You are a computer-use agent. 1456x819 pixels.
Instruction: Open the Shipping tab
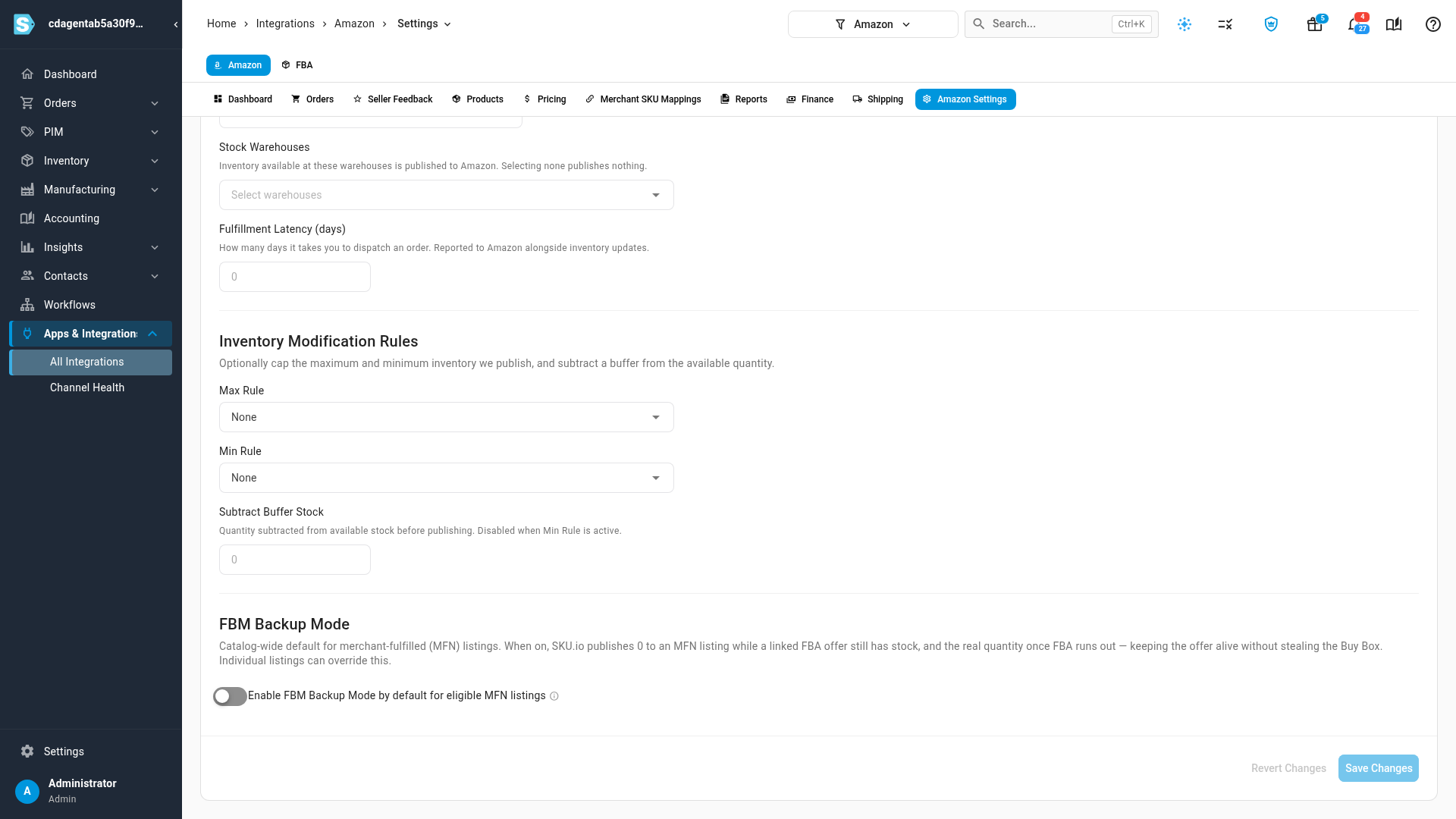click(877, 99)
